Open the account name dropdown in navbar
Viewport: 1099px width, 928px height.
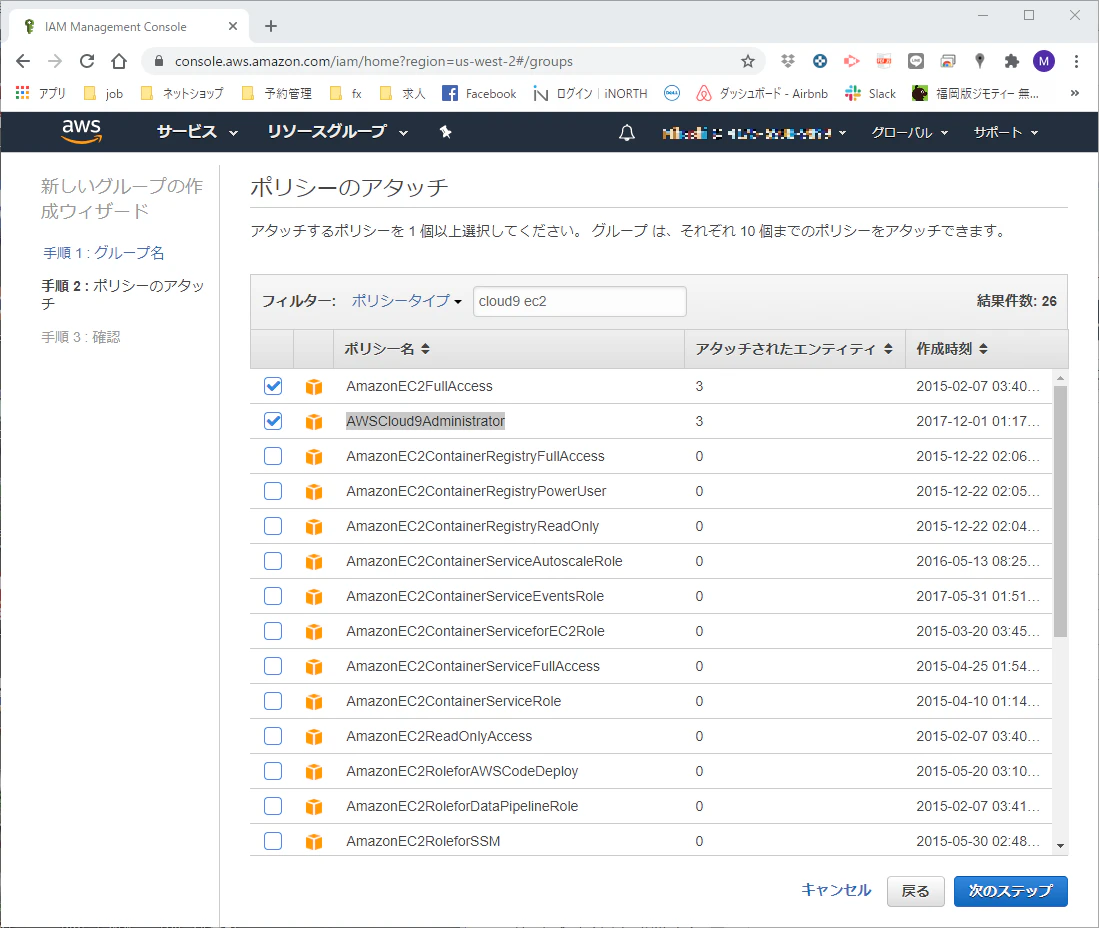tap(754, 132)
